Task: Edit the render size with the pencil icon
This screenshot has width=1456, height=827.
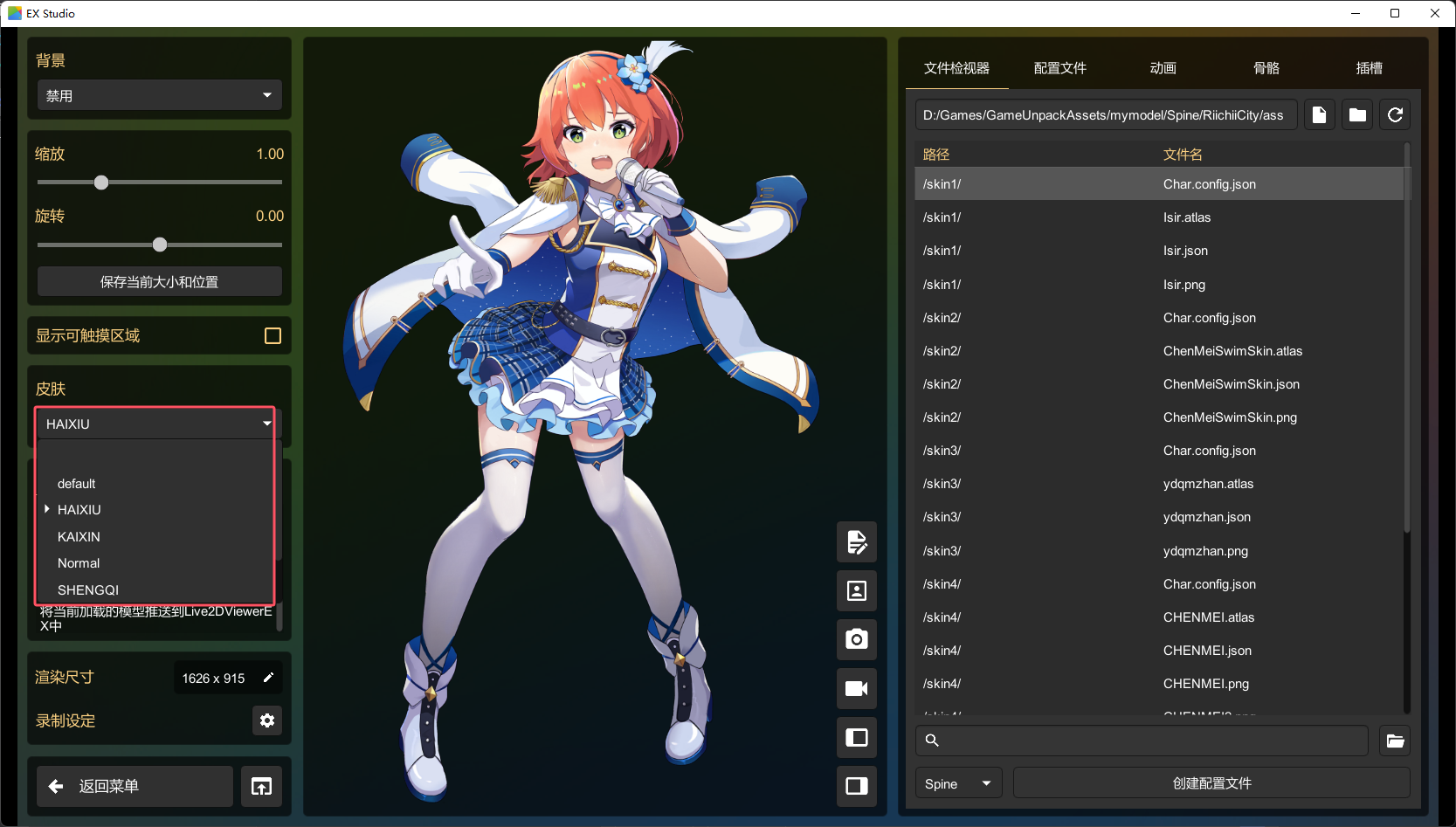Action: point(268,678)
